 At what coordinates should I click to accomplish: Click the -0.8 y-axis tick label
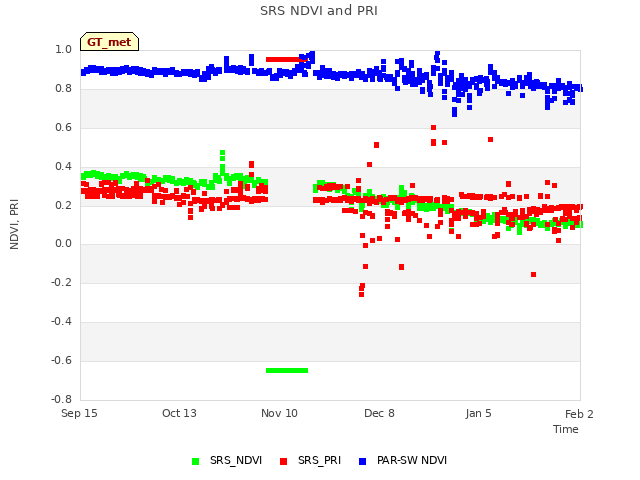pyautogui.click(x=61, y=399)
